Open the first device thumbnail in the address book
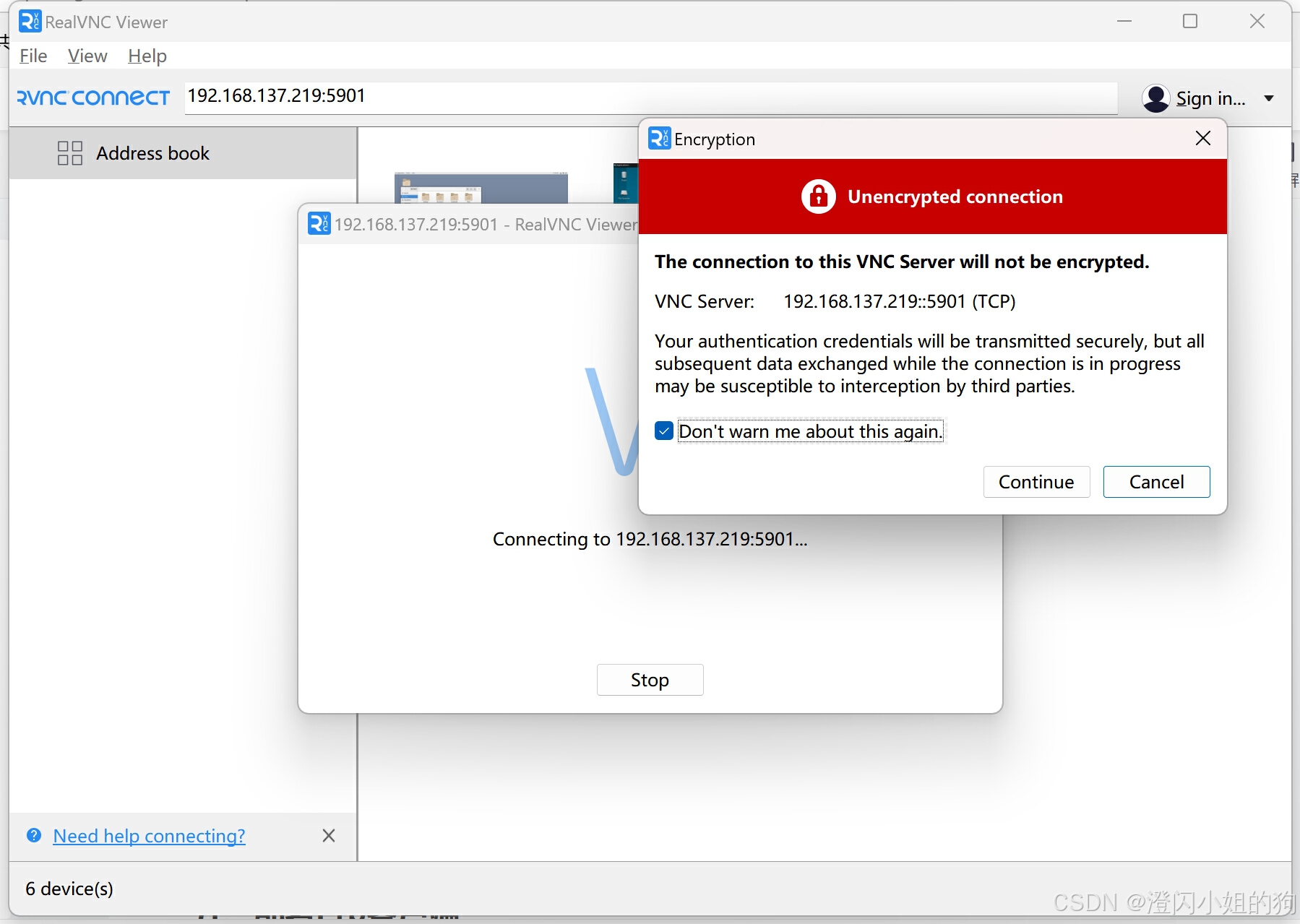 coord(481,189)
